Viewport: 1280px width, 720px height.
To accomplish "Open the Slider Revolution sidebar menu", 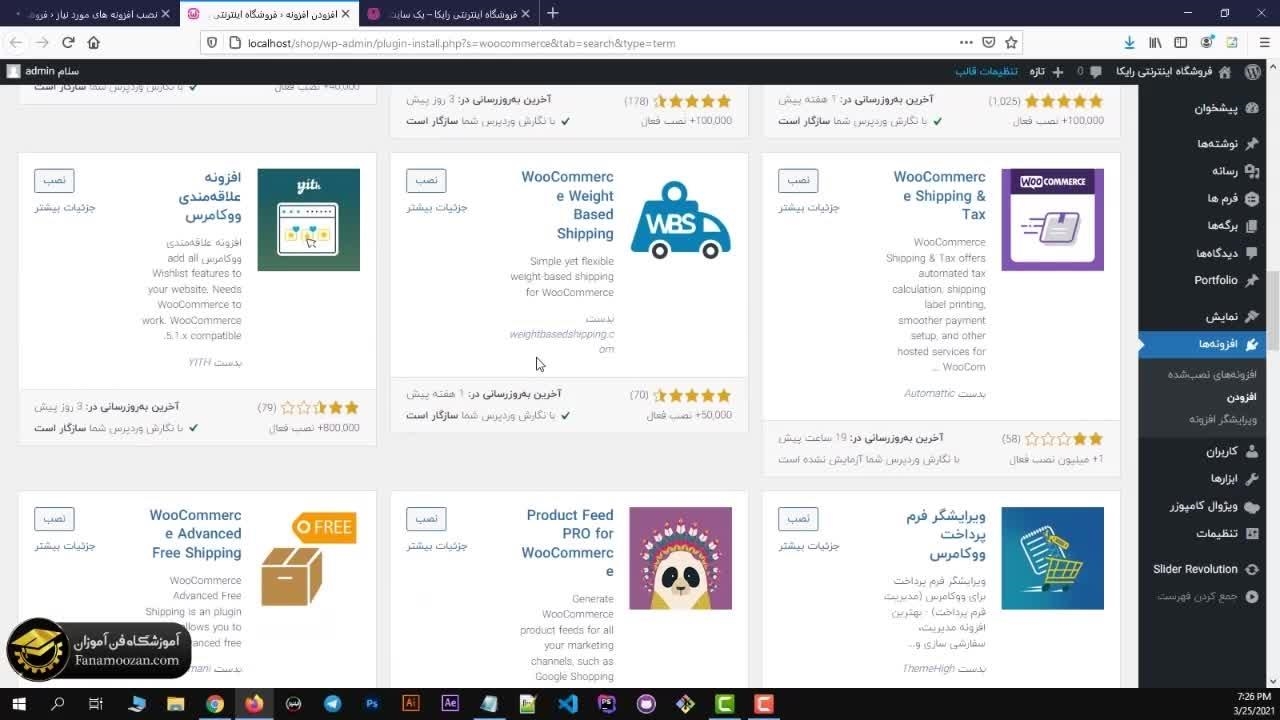I will coord(1195,569).
